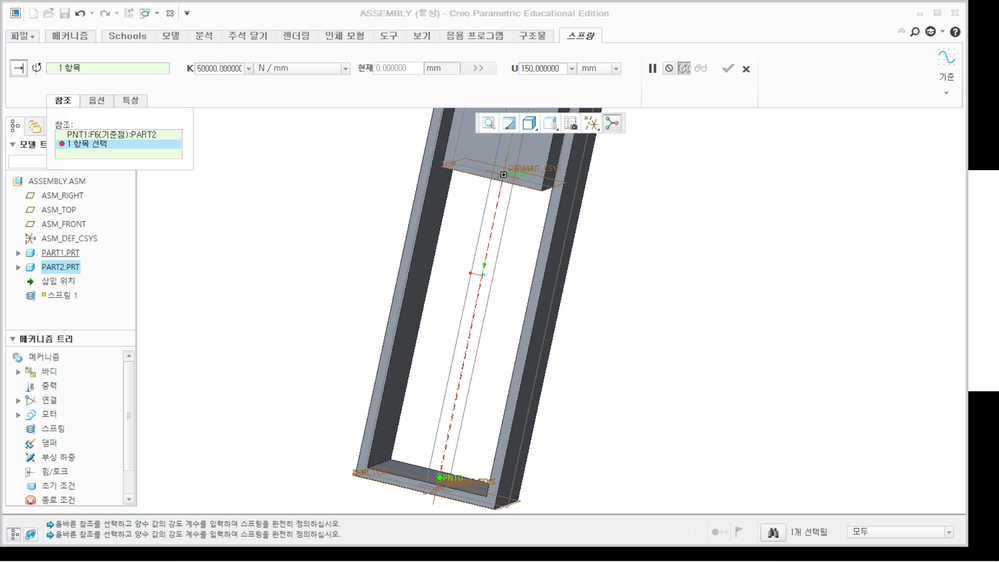
Task: Click the Windows switch icon in quick toolbar
Action: pyautogui.click(x=145, y=13)
